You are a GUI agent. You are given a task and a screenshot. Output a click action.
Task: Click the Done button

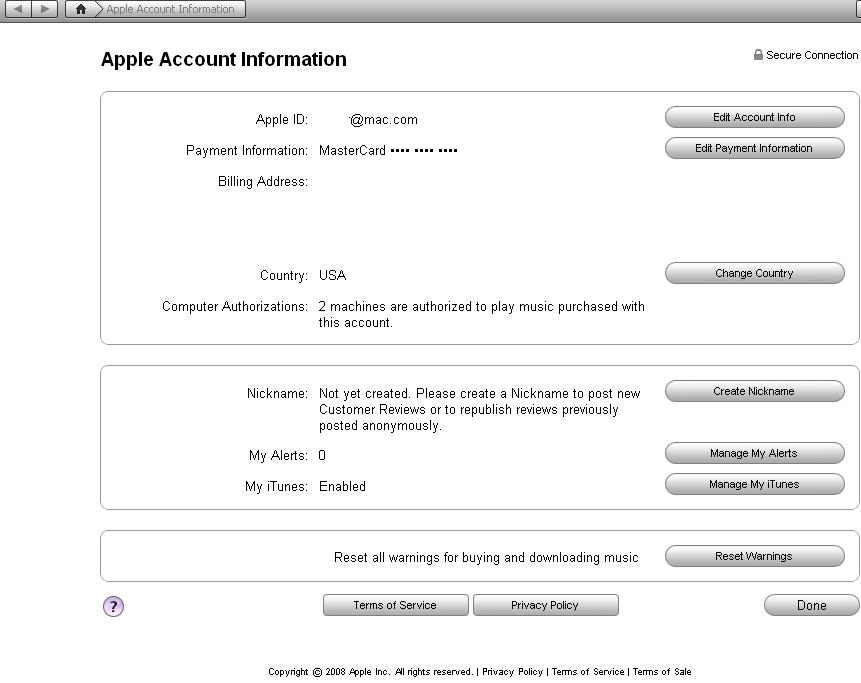pos(812,605)
